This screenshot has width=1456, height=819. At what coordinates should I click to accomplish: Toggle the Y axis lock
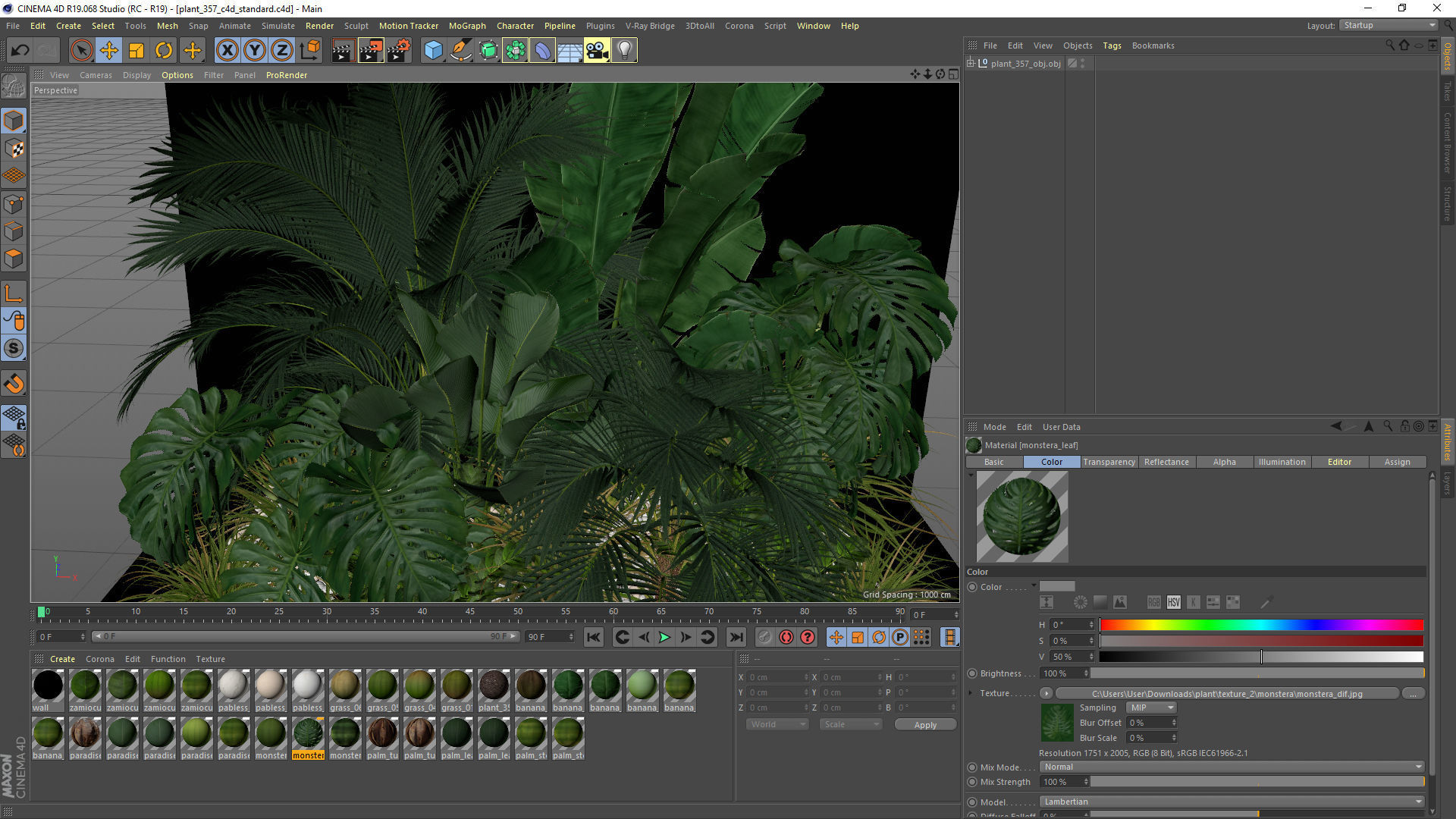(x=255, y=51)
